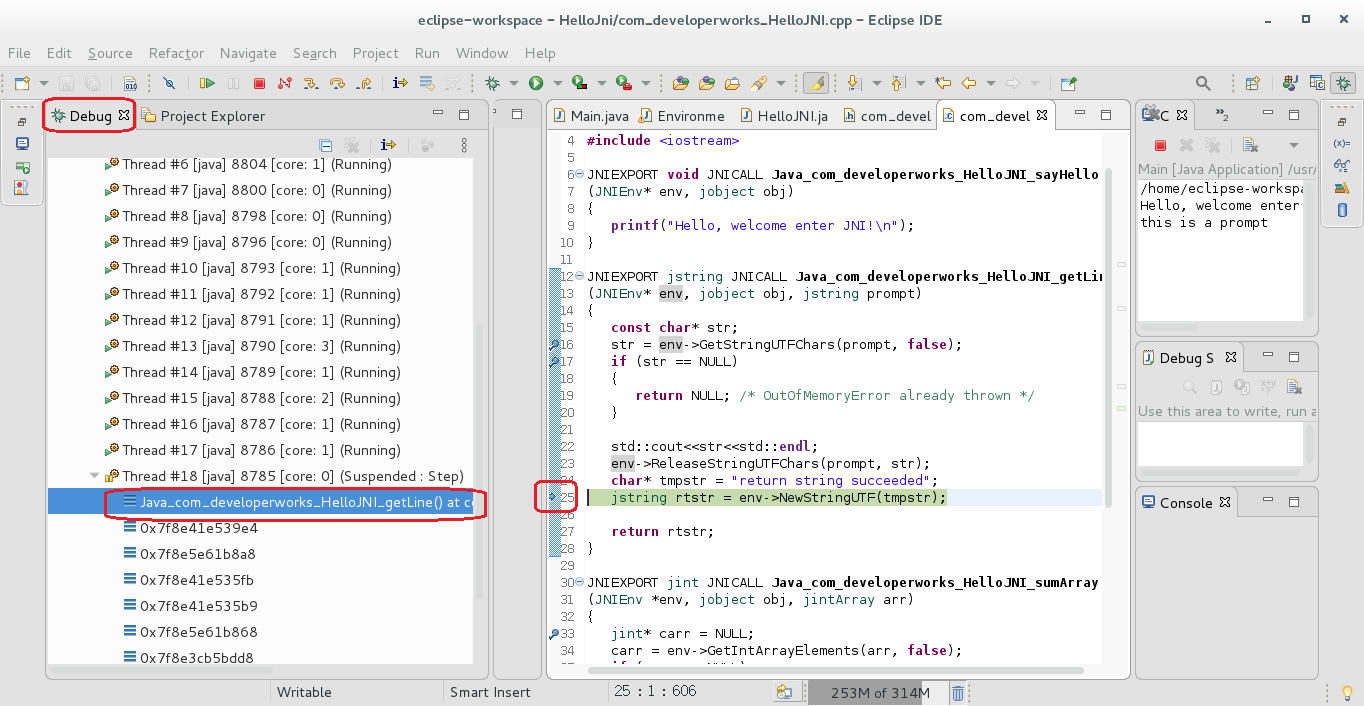Open the Run launch dropdown arrow
The image size is (1364, 706).
pyautogui.click(x=556, y=84)
